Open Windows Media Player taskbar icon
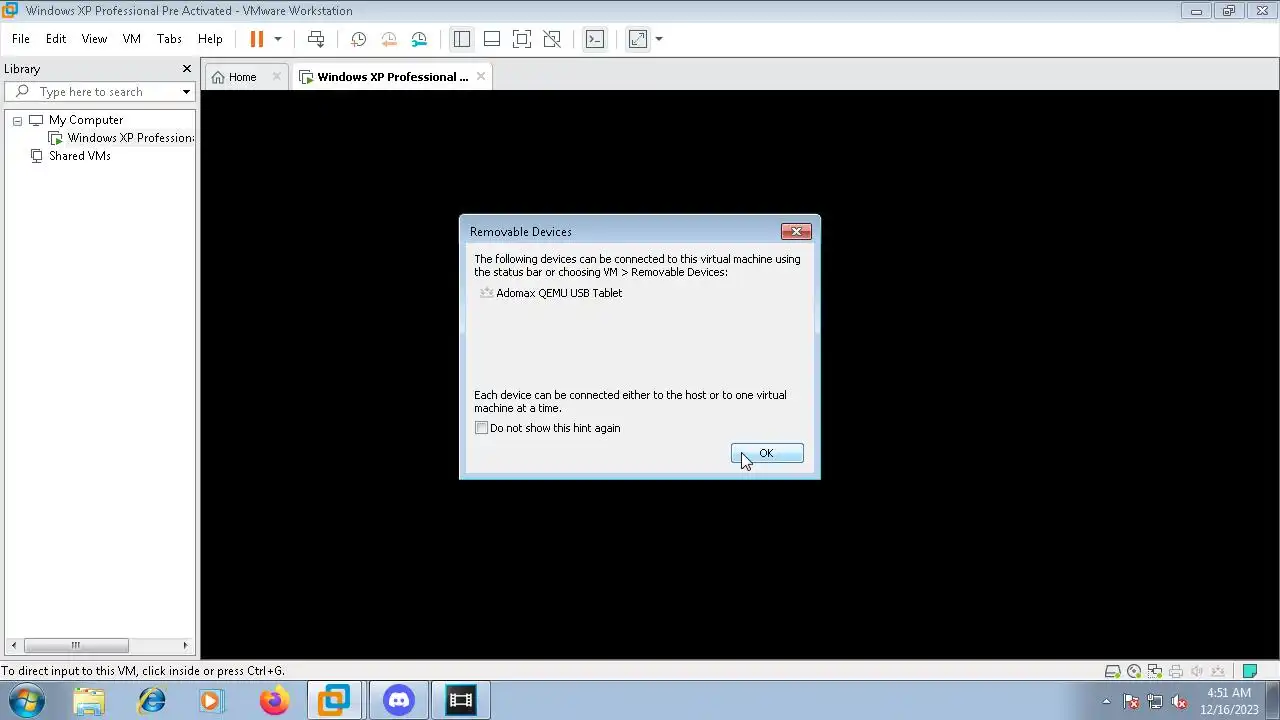Image resolution: width=1280 pixels, height=720 pixels. click(211, 701)
